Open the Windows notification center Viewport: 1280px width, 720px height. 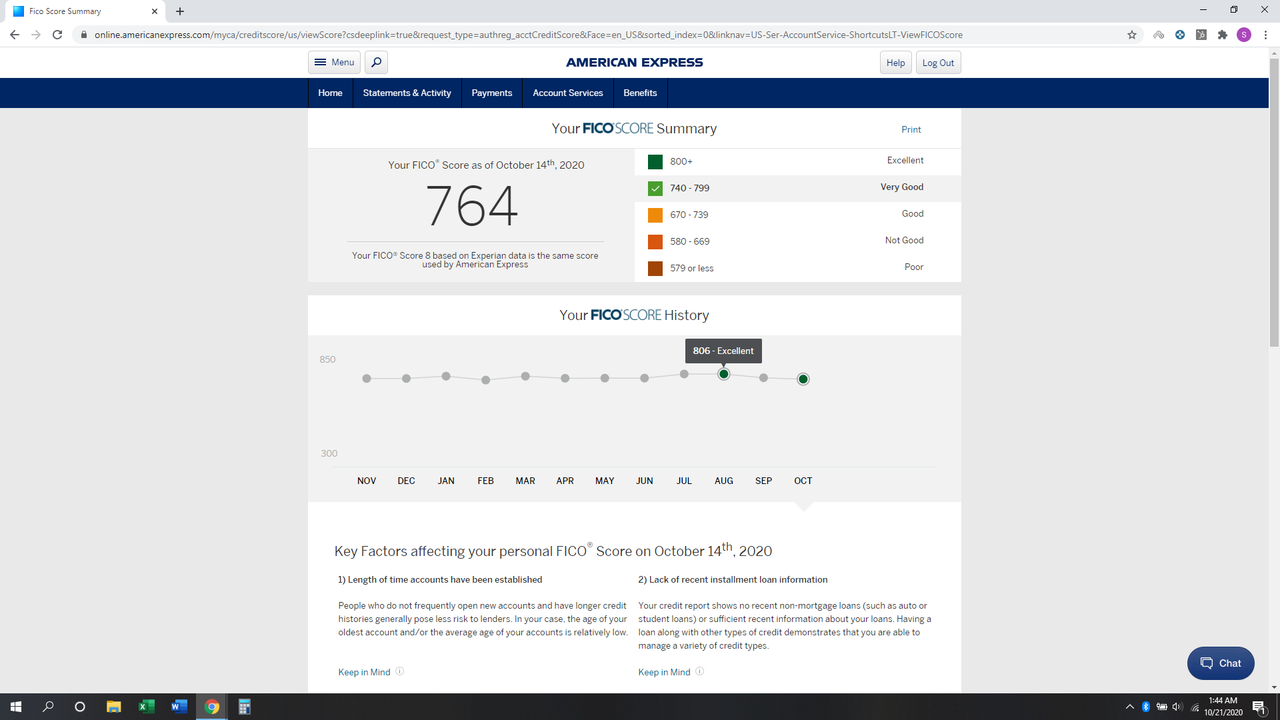coord(1259,706)
